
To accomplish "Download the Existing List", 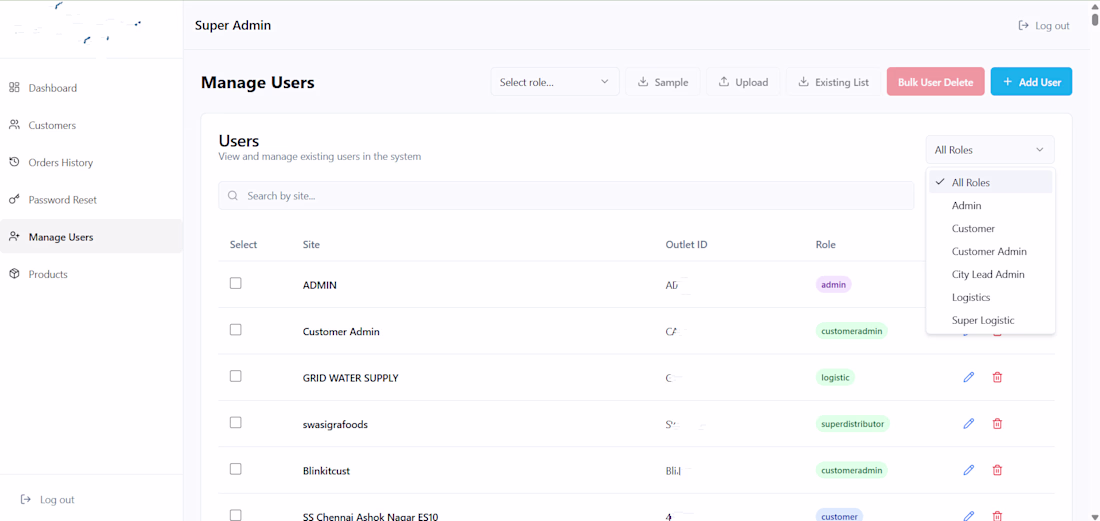I will click(x=833, y=82).
